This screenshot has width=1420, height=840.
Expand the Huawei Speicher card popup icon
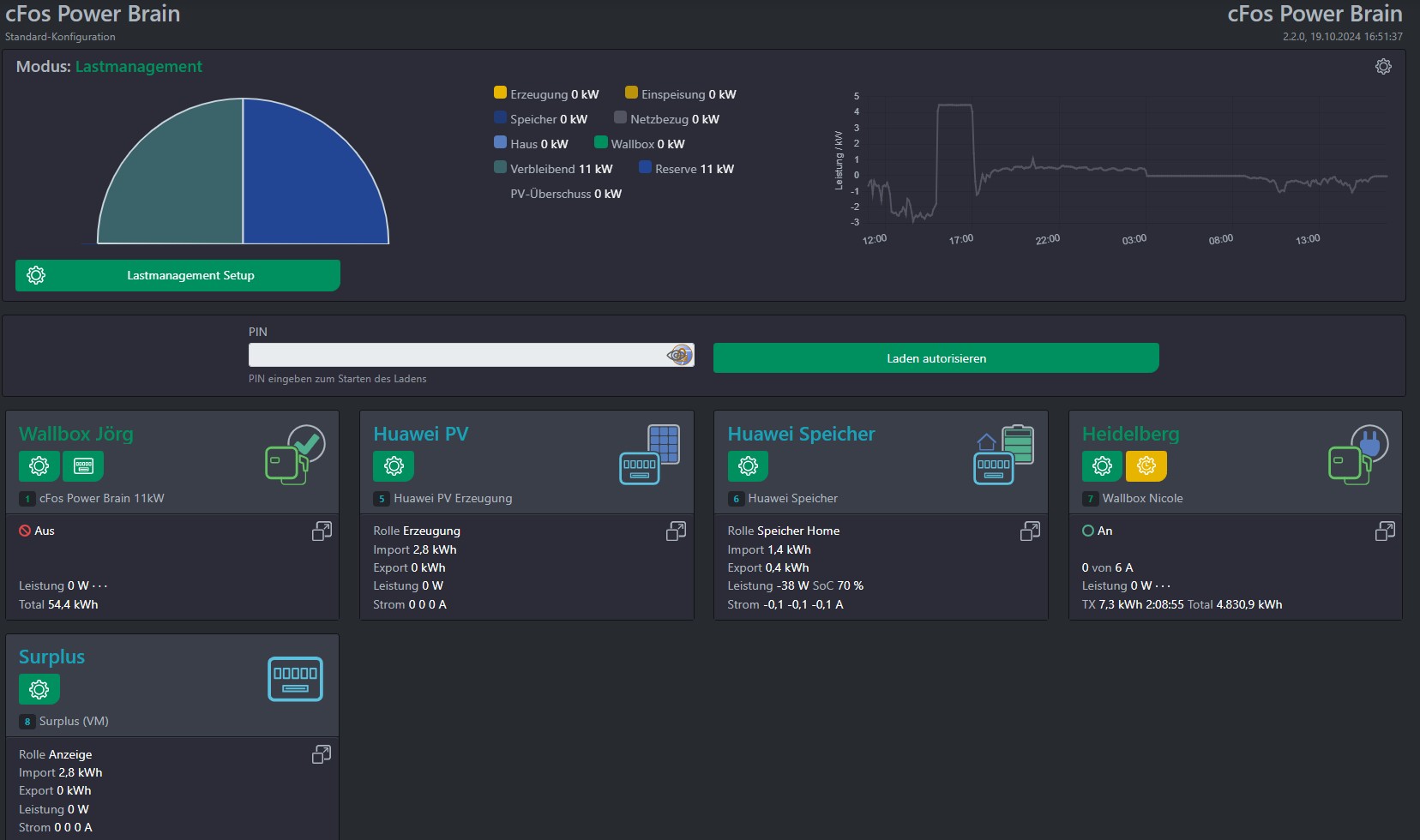[x=1030, y=531]
